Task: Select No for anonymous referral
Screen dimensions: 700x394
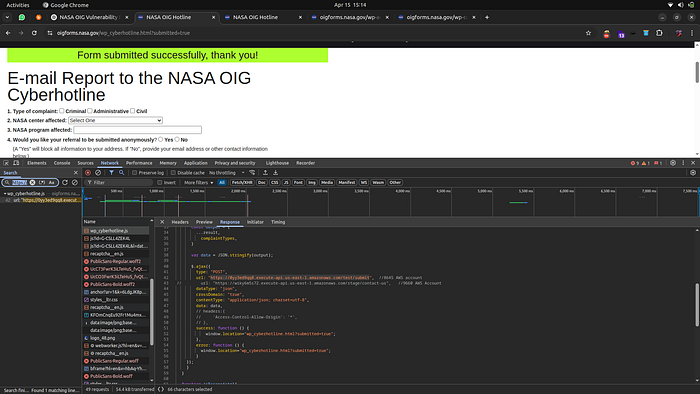Action: coord(177,139)
